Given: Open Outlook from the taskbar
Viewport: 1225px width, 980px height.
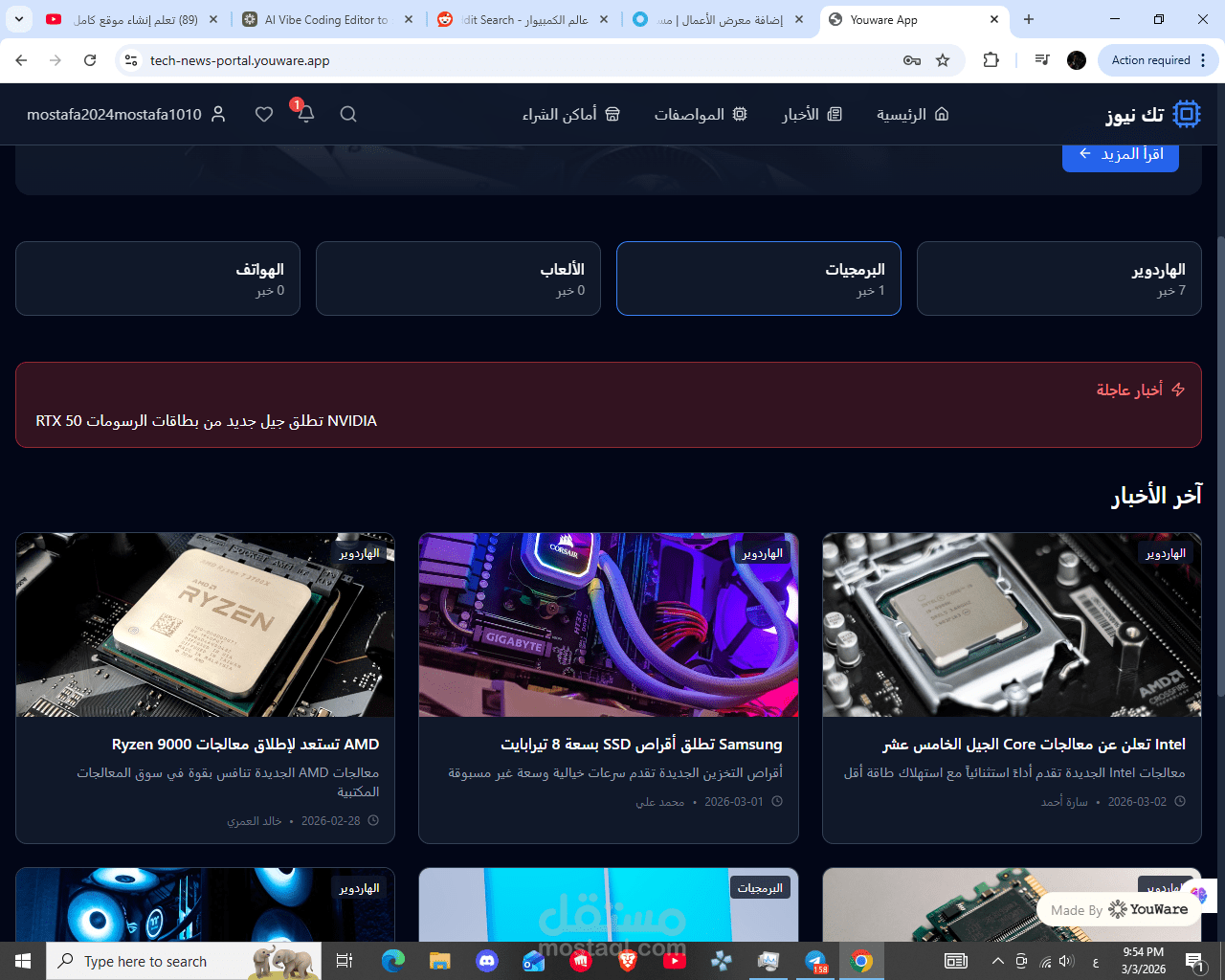Looking at the screenshot, I should pyautogui.click(x=533, y=961).
